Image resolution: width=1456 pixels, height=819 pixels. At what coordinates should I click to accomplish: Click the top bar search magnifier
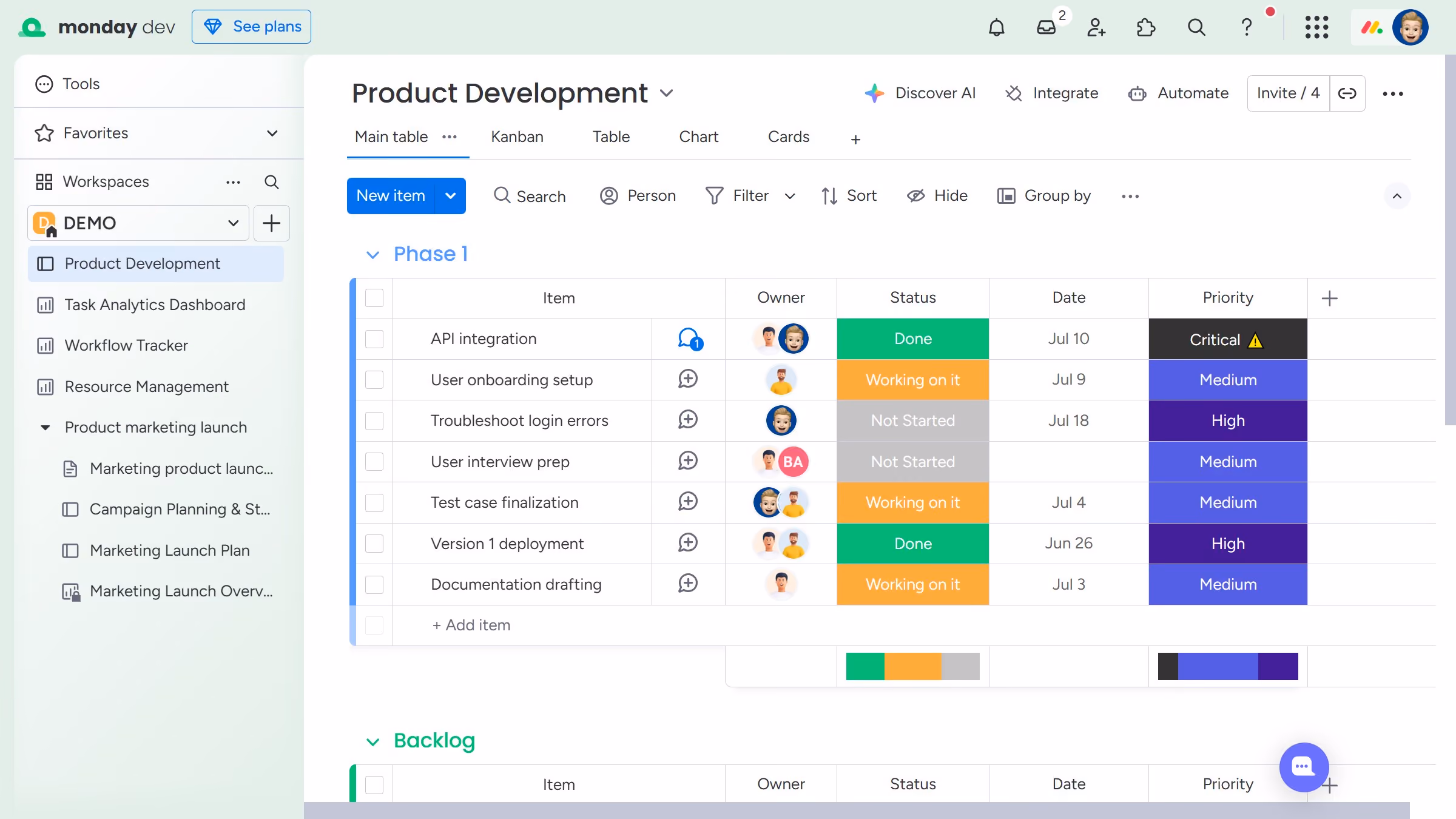[1196, 27]
